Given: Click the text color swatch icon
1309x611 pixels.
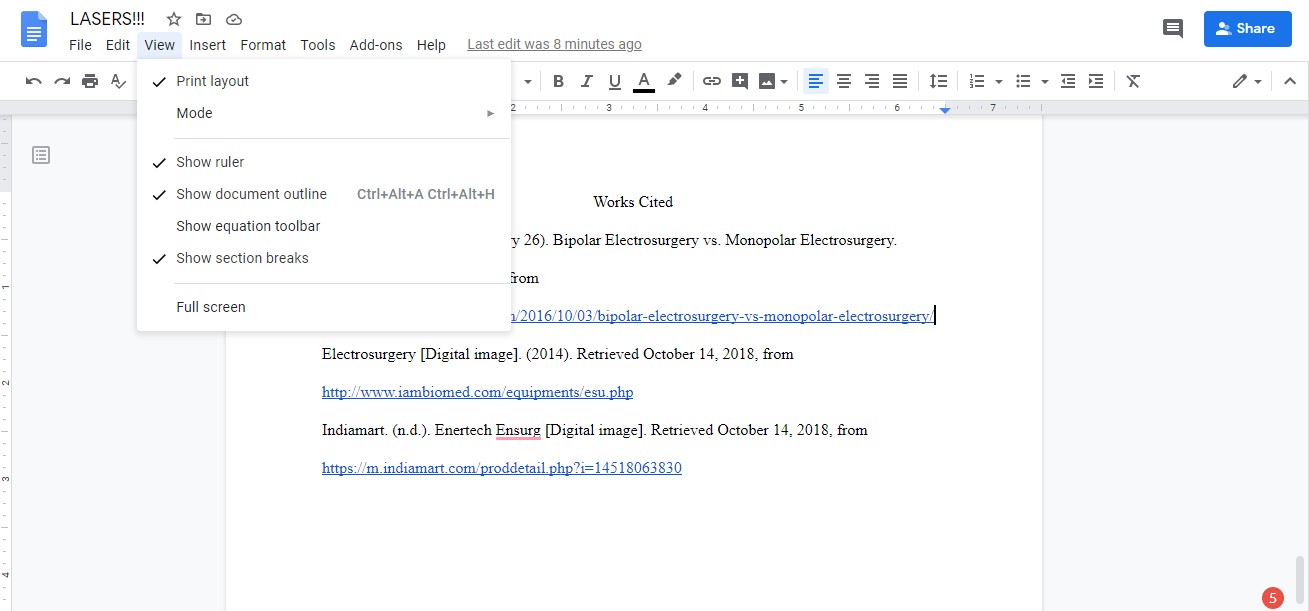Looking at the screenshot, I should coord(644,81).
